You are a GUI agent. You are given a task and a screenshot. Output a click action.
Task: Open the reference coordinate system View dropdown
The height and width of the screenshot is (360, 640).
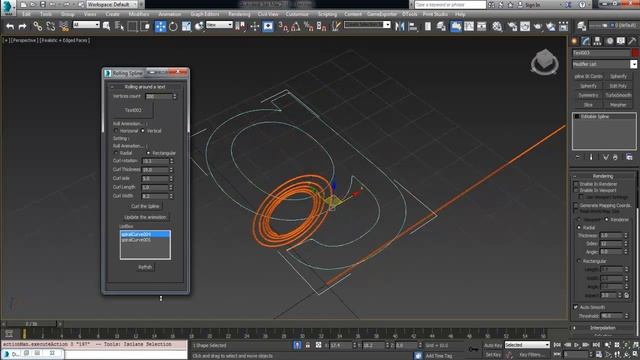219,25
